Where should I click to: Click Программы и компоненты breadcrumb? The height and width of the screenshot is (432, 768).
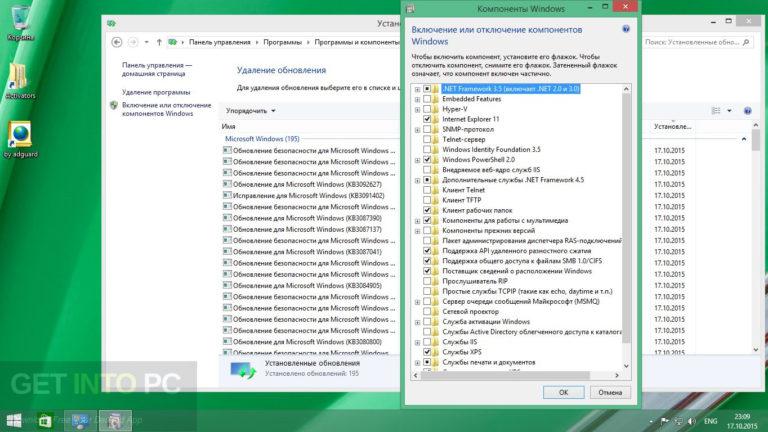[x=357, y=42]
